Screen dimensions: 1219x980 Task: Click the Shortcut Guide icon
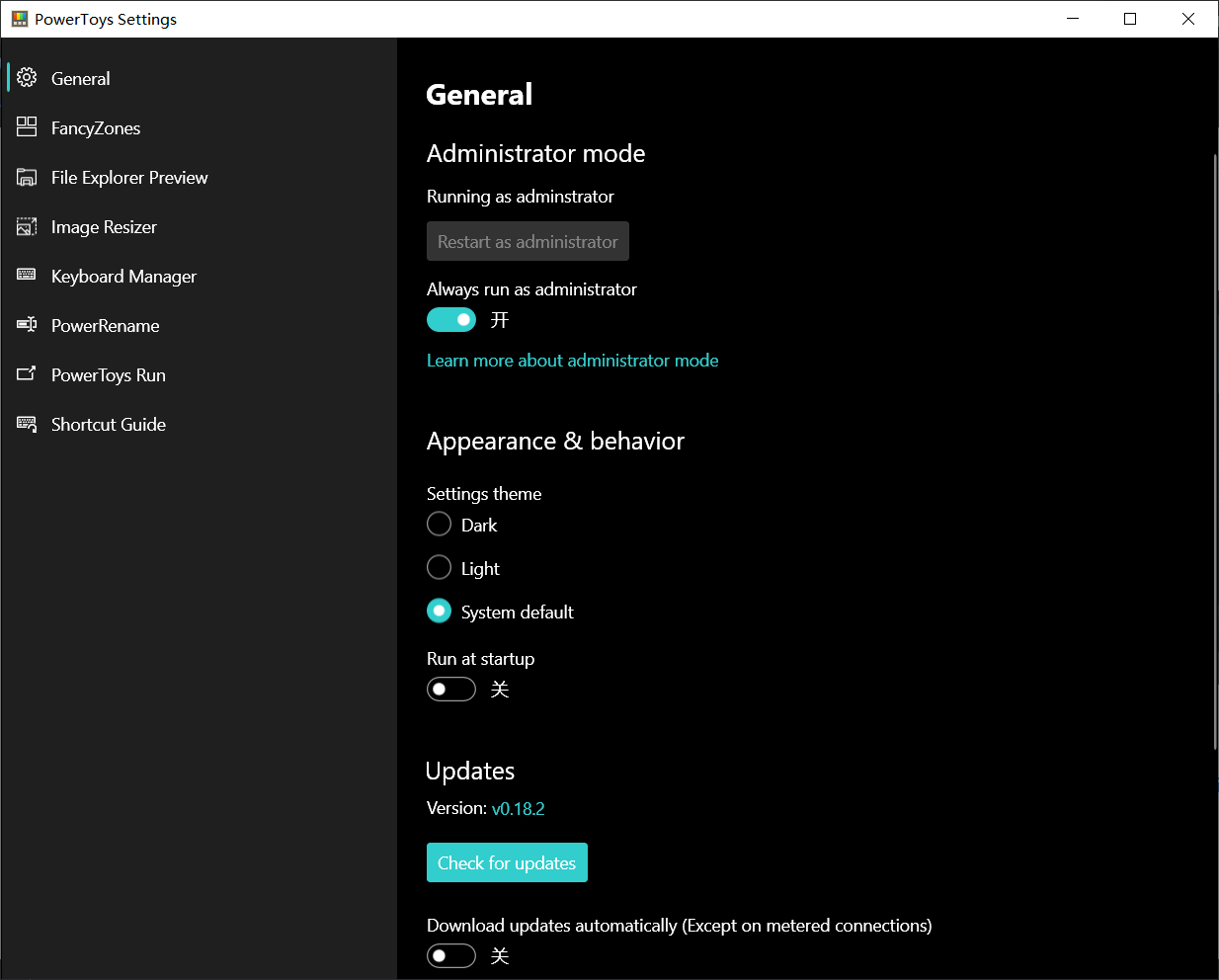pyautogui.click(x=27, y=424)
